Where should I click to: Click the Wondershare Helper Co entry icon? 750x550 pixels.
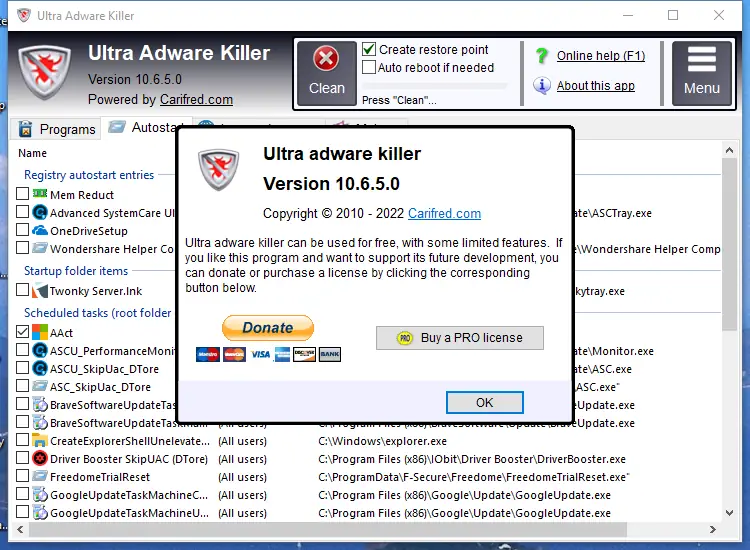coord(40,248)
